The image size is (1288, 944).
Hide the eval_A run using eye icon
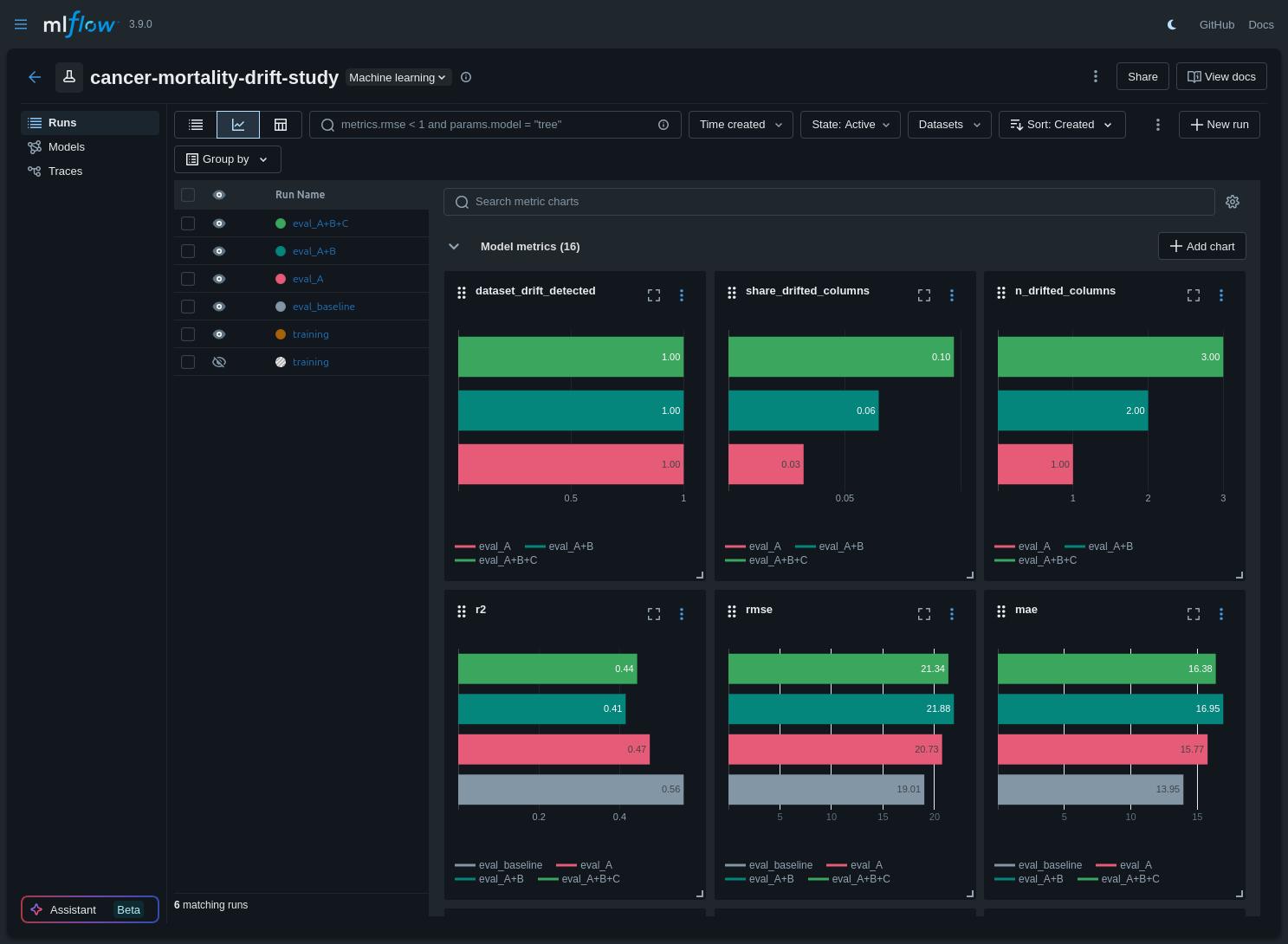pyautogui.click(x=219, y=279)
